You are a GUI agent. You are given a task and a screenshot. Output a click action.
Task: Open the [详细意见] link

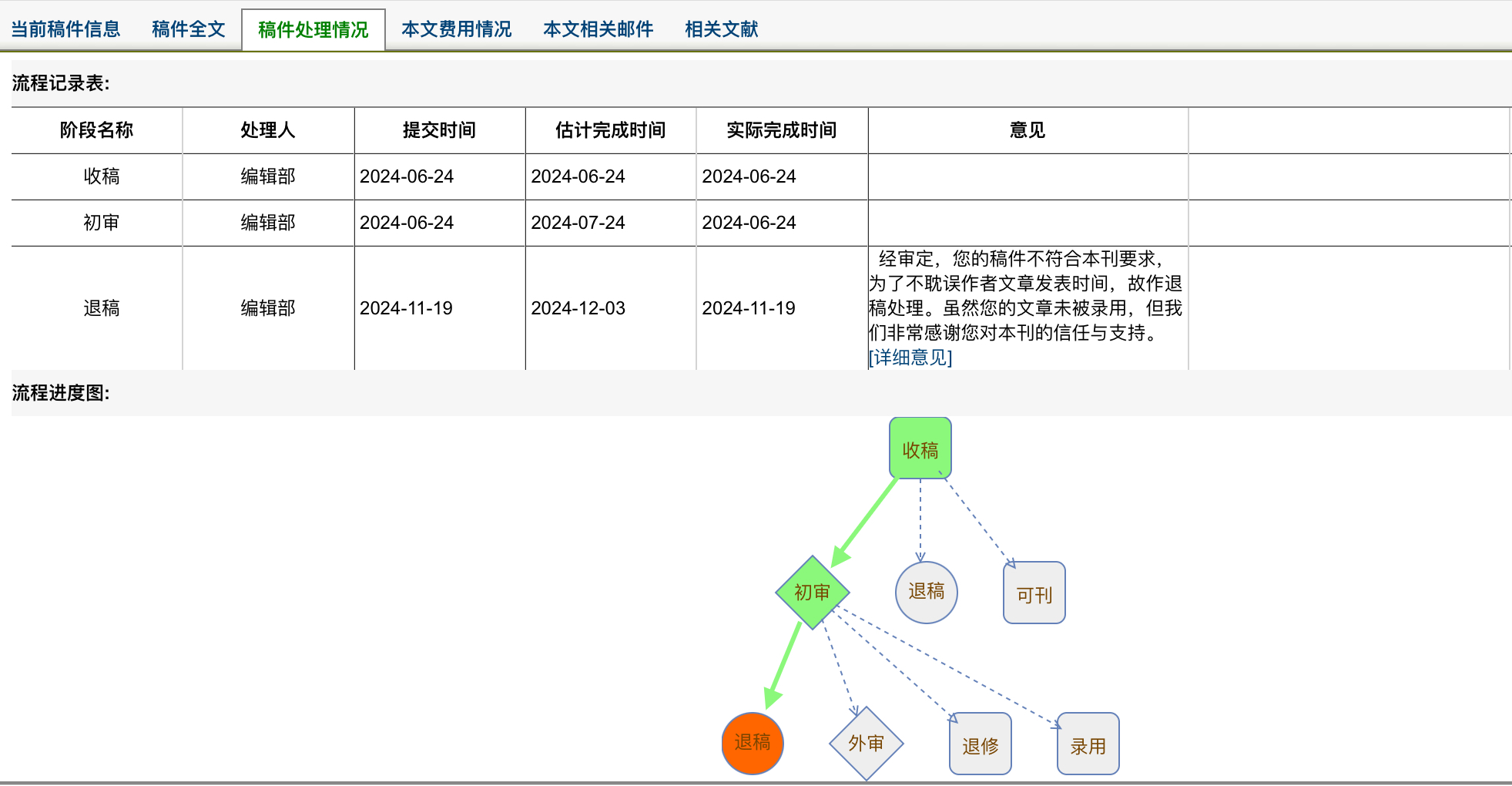(910, 358)
